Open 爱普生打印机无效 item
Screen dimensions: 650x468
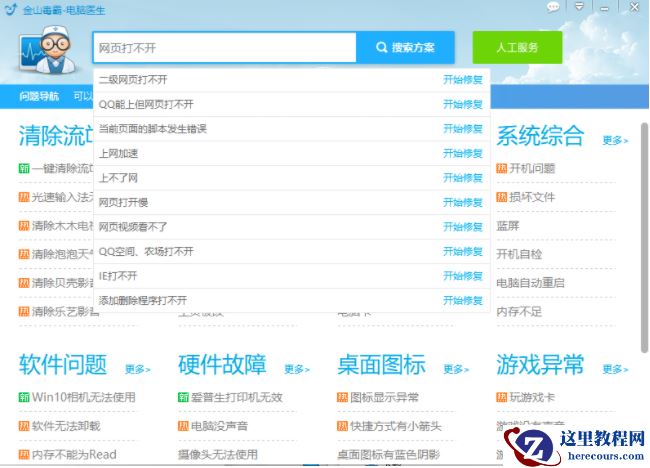click(x=237, y=397)
